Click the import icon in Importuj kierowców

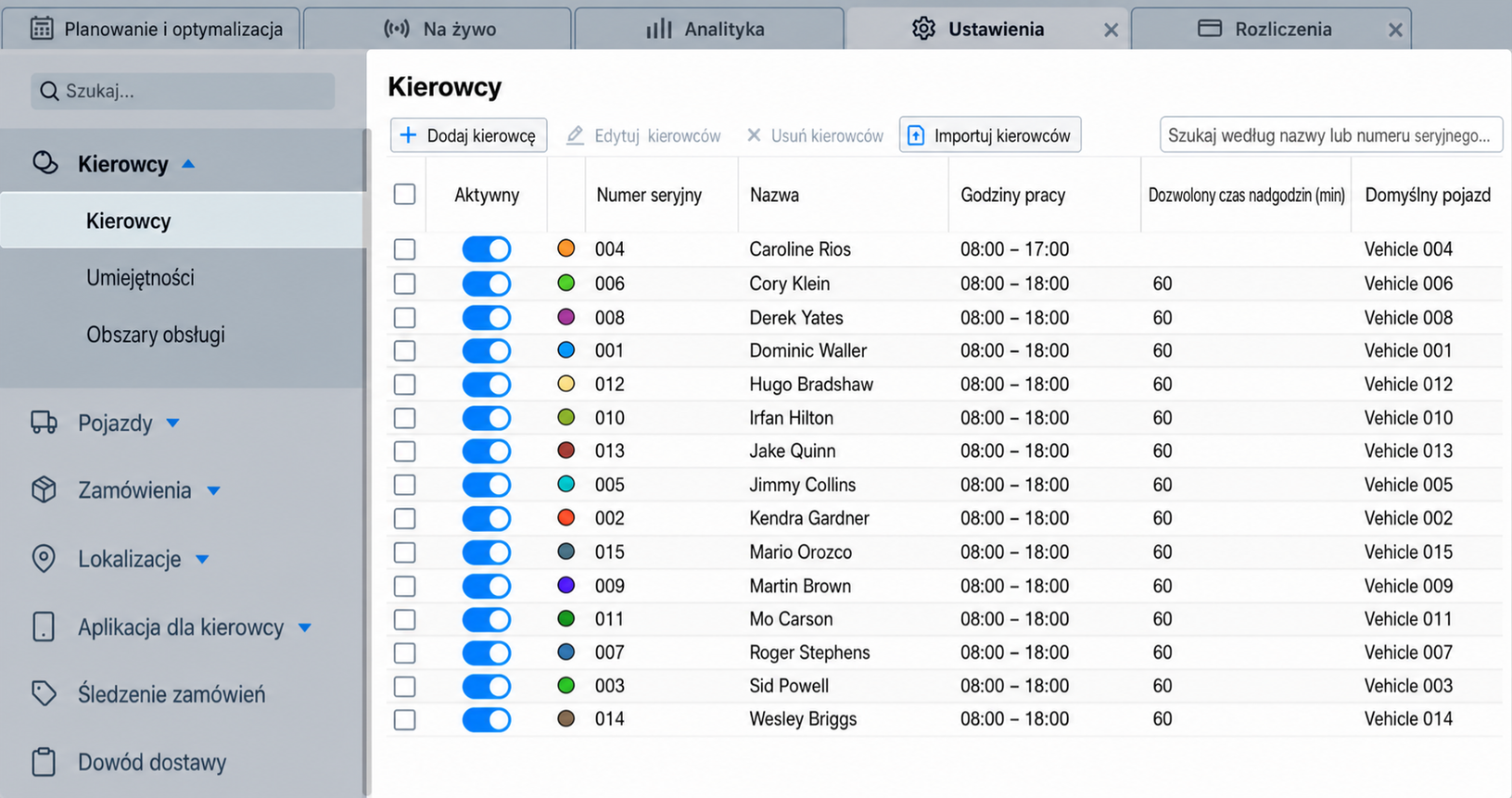(916, 135)
